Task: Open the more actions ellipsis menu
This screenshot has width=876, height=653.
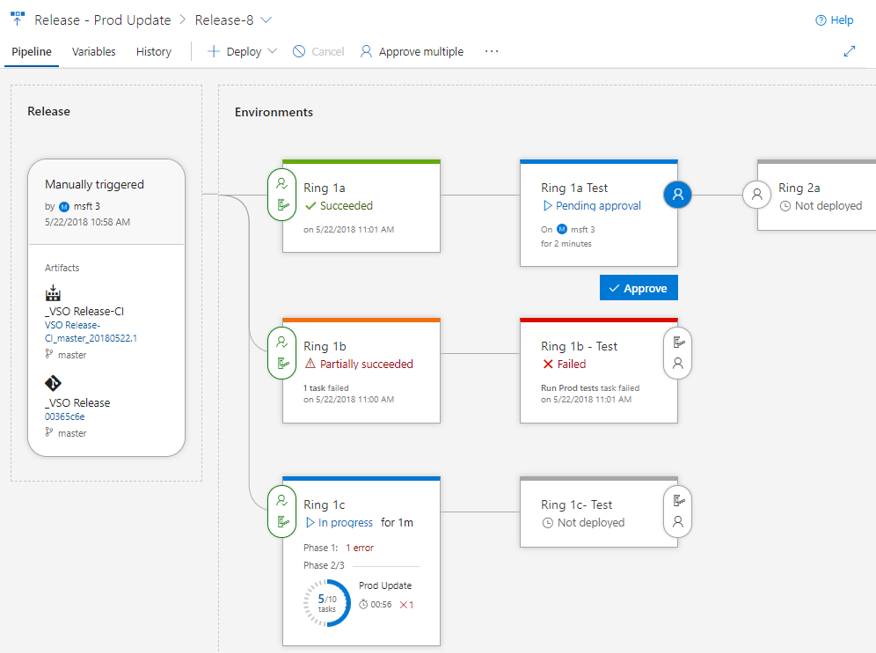Action: click(x=491, y=51)
